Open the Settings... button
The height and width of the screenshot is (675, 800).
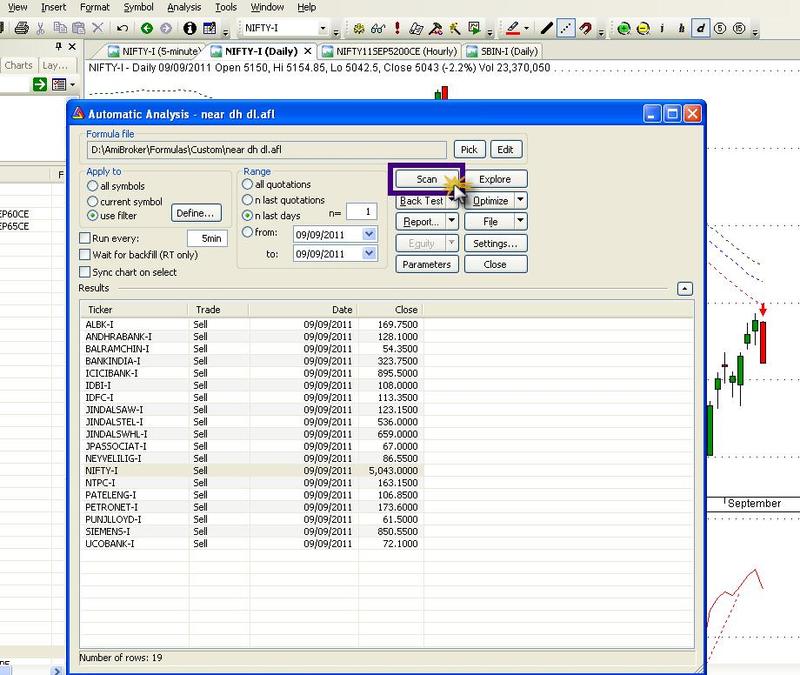tap(495, 243)
